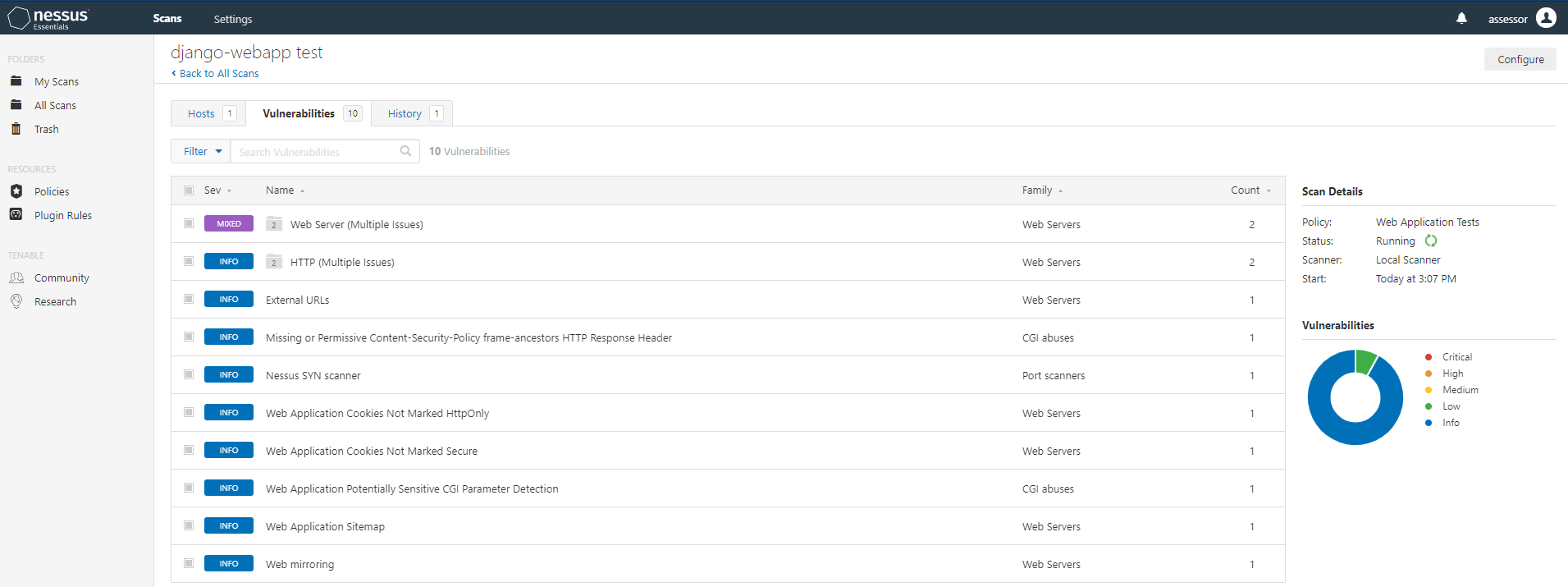Click the Web Server group count badge

click(x=274, y=224)
